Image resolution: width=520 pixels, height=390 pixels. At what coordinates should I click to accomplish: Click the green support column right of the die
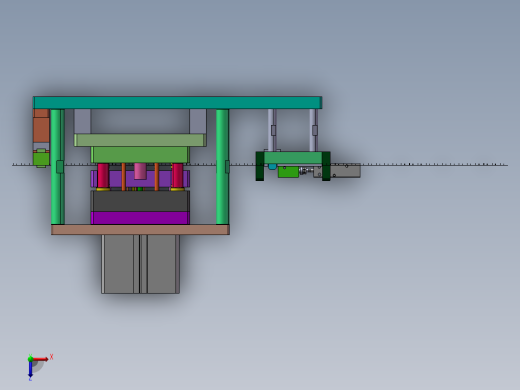coord(222,167)
